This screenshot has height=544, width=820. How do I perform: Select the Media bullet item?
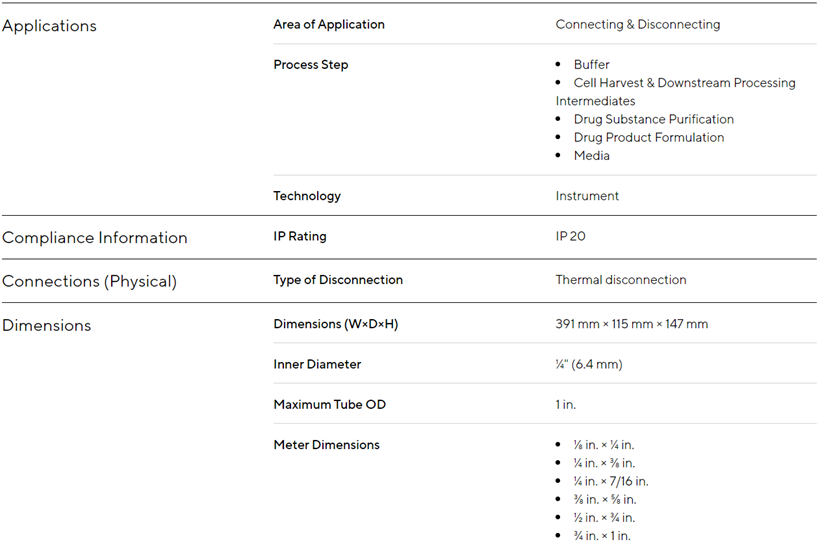click(591, 155)
